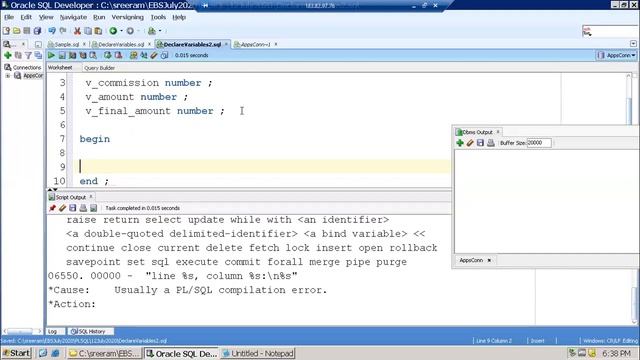Screen dimensions: 640x360
Task: Click the Commit icon in worksheet toolbar
Action: tap(107, 55)
